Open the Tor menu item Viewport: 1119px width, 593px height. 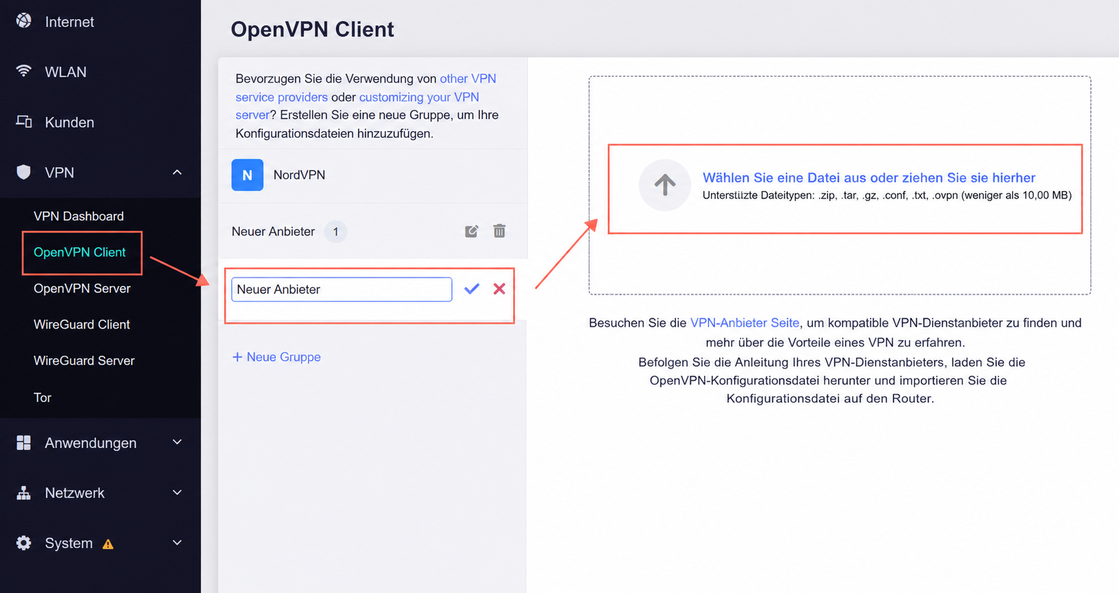point(42,397)
